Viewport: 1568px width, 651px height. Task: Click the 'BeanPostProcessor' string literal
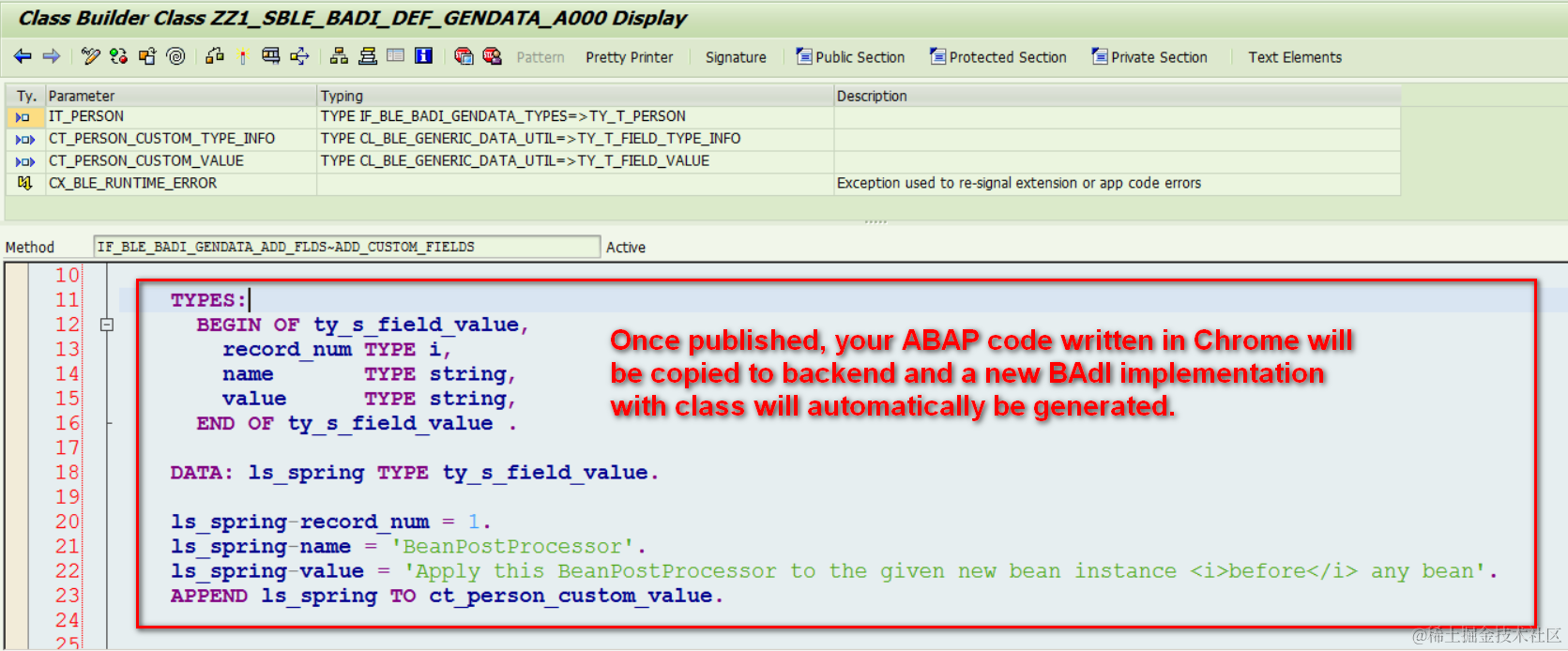(x=512, y=547)
